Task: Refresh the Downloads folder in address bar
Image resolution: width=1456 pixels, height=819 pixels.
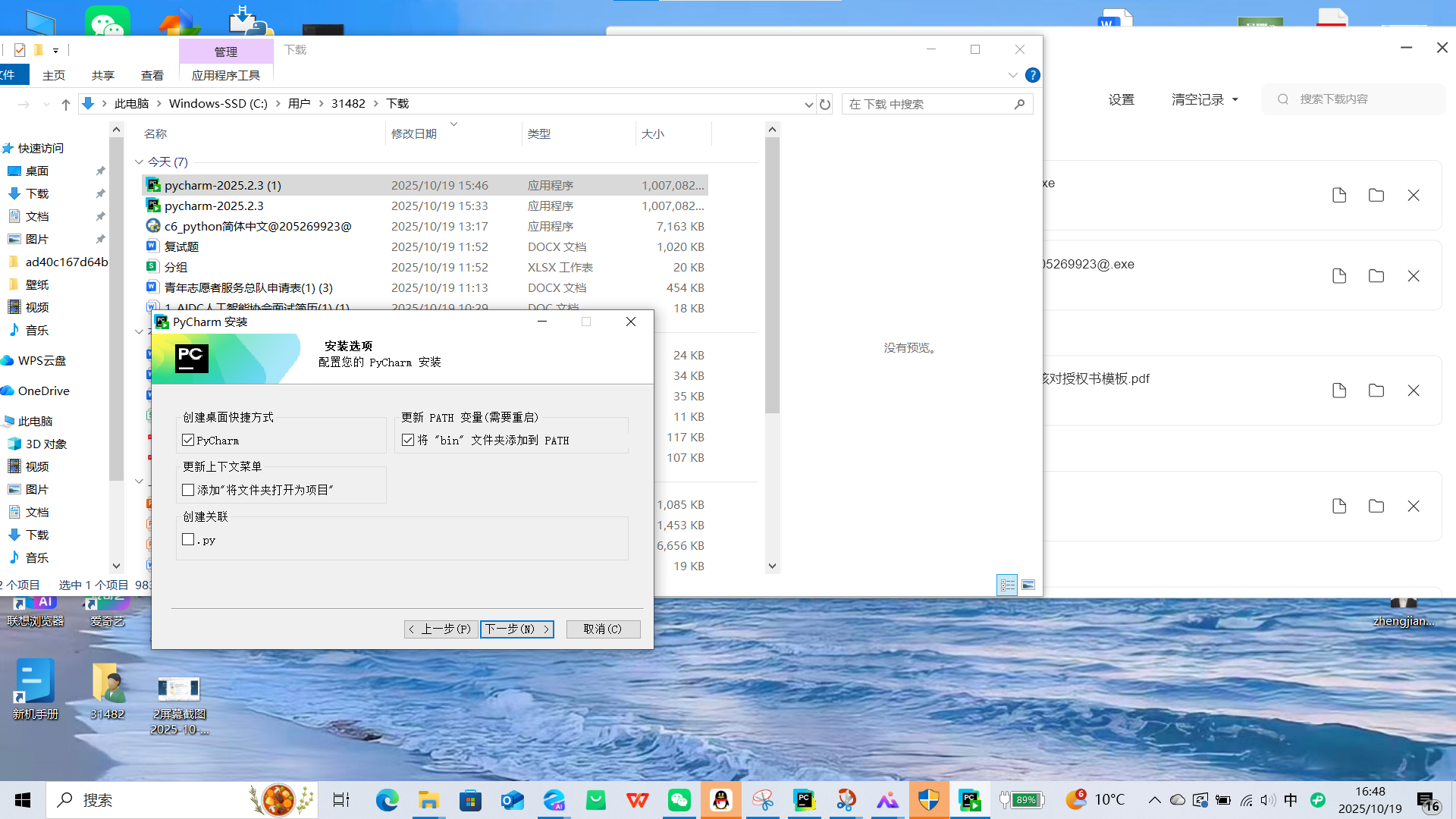Action: 825,104
